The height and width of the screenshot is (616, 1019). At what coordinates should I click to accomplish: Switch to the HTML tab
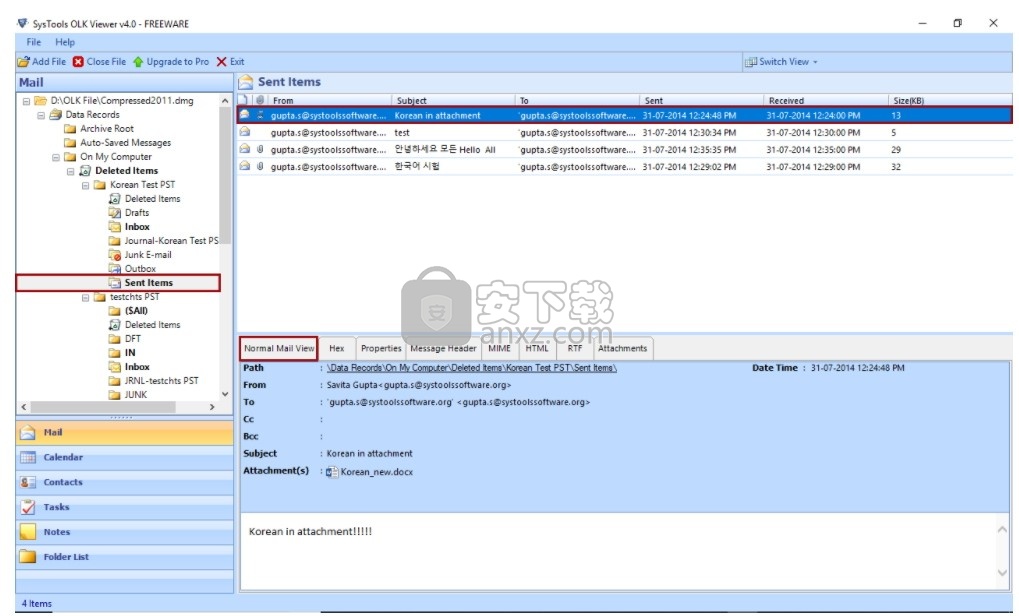click(x=537, y=348)
